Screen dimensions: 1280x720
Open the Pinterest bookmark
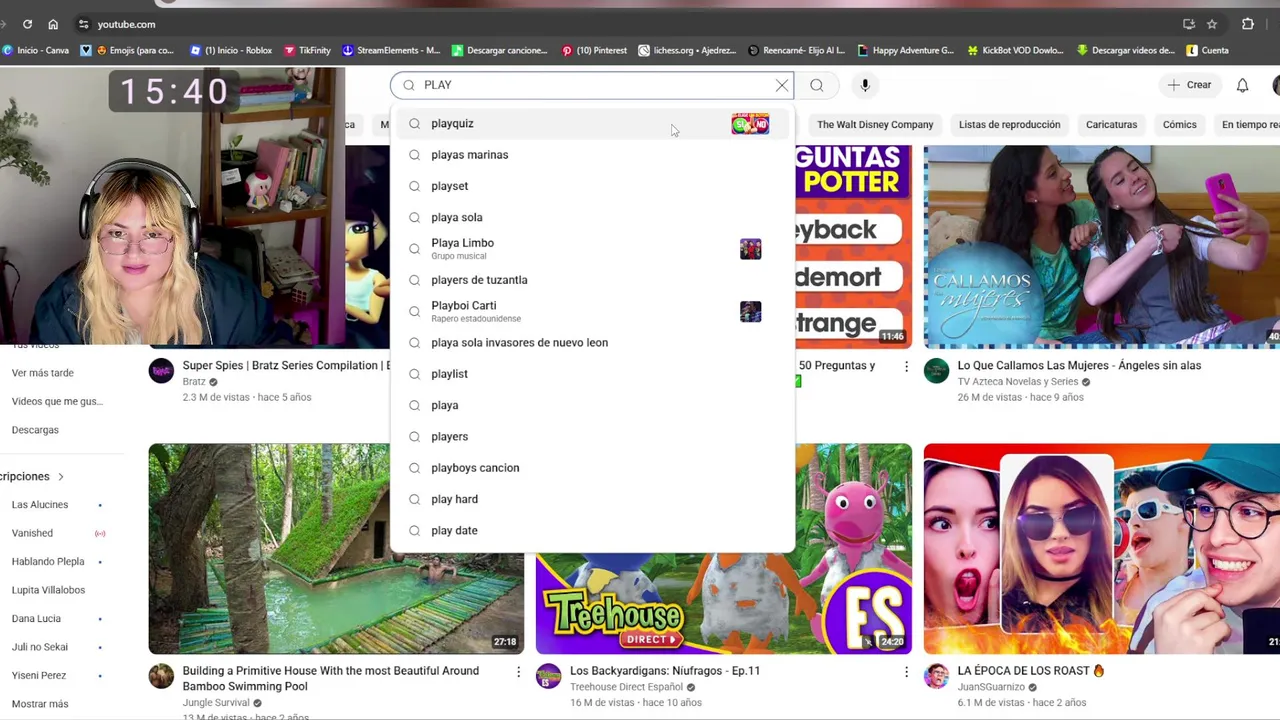pos(594,50)
